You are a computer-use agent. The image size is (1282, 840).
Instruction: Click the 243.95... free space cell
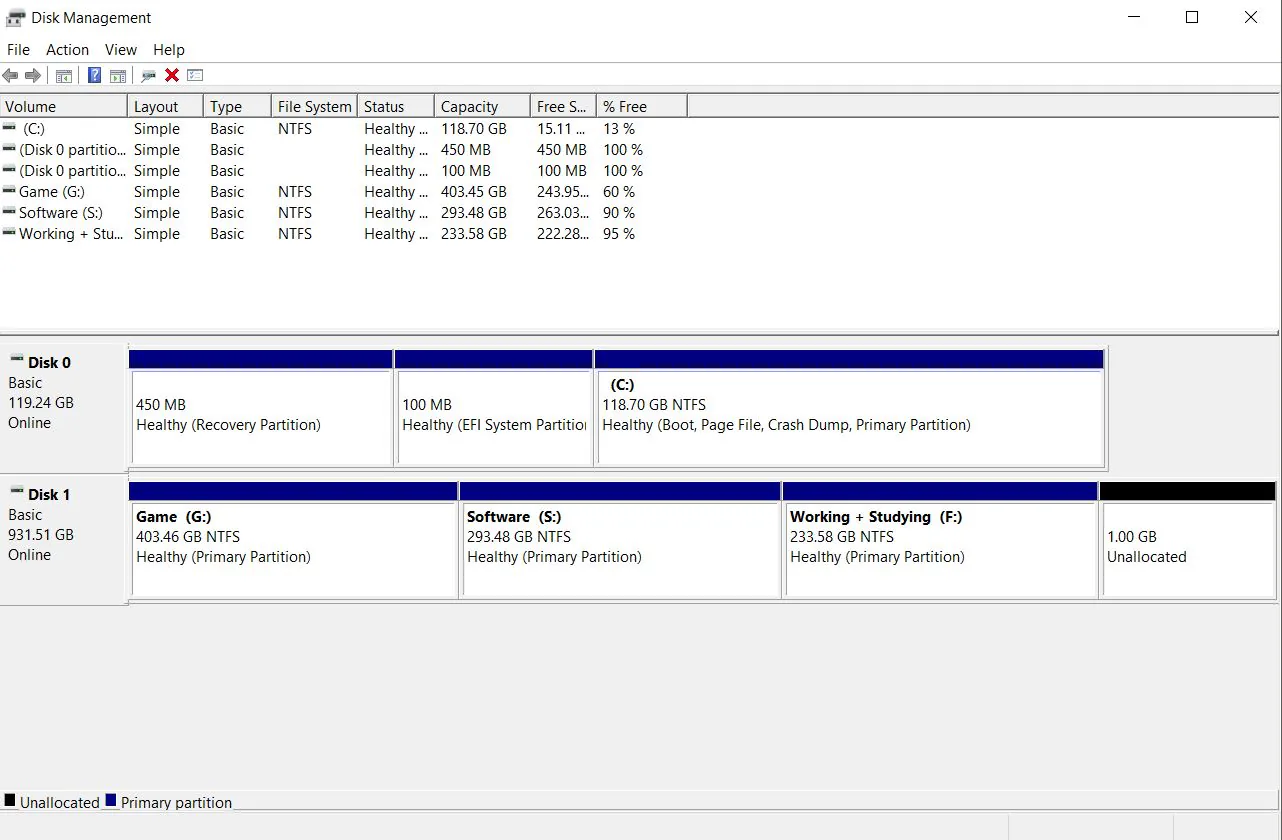(562, 192)
